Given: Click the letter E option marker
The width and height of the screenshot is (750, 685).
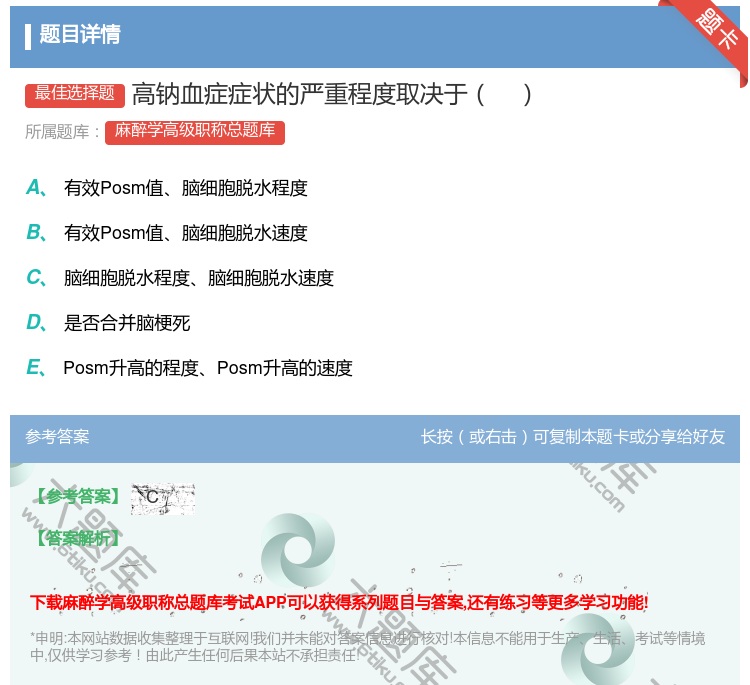Looking at the screenshot, I should [36, 368].
